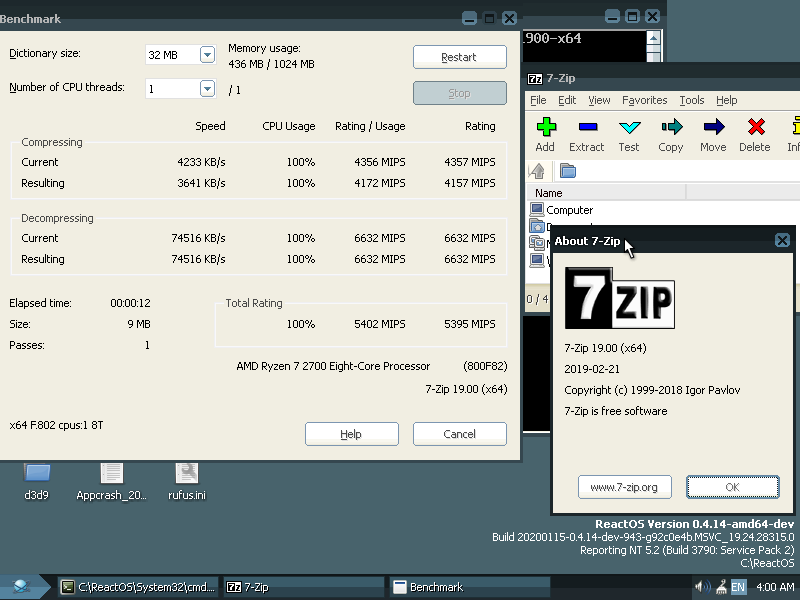This screenshot has height=600, width=800.
Task: Click OK in About 7-Zip dialog
Action: tap(733, 487)
